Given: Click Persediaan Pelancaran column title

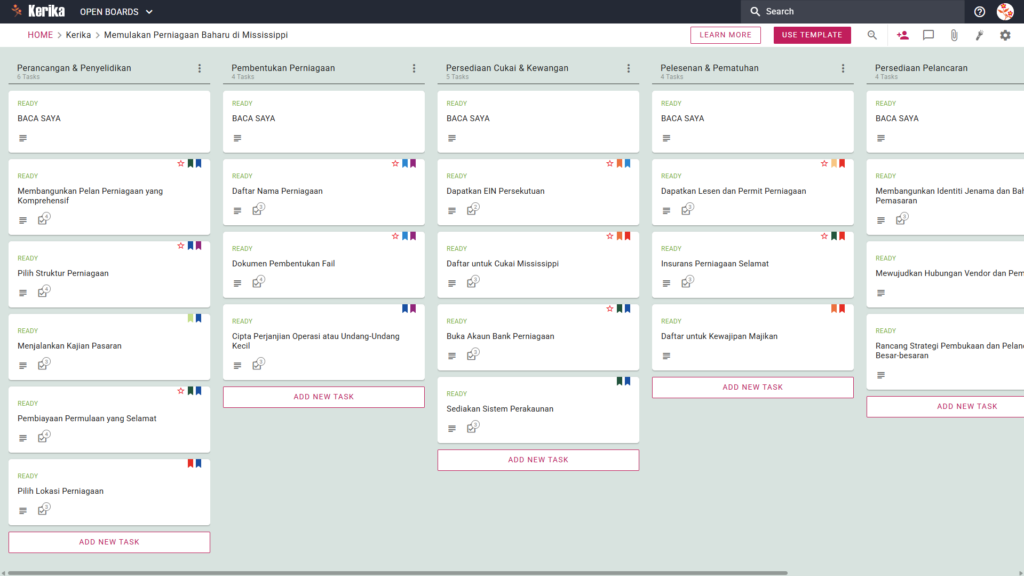Looking at the screenshot, I should point(921,68).
